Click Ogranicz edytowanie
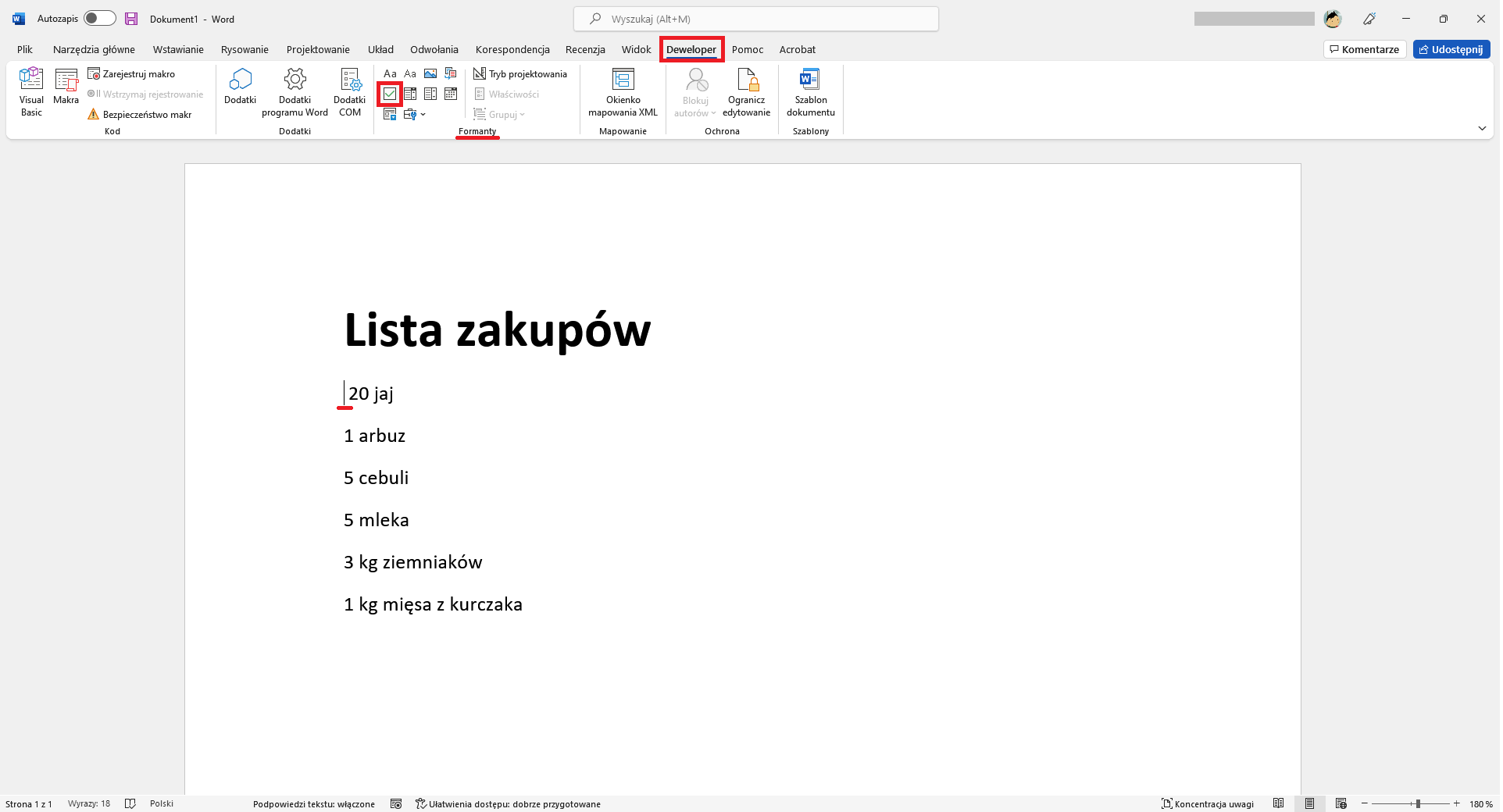Viewport: 1503px width, 812px height. click(x=747, y=92)
